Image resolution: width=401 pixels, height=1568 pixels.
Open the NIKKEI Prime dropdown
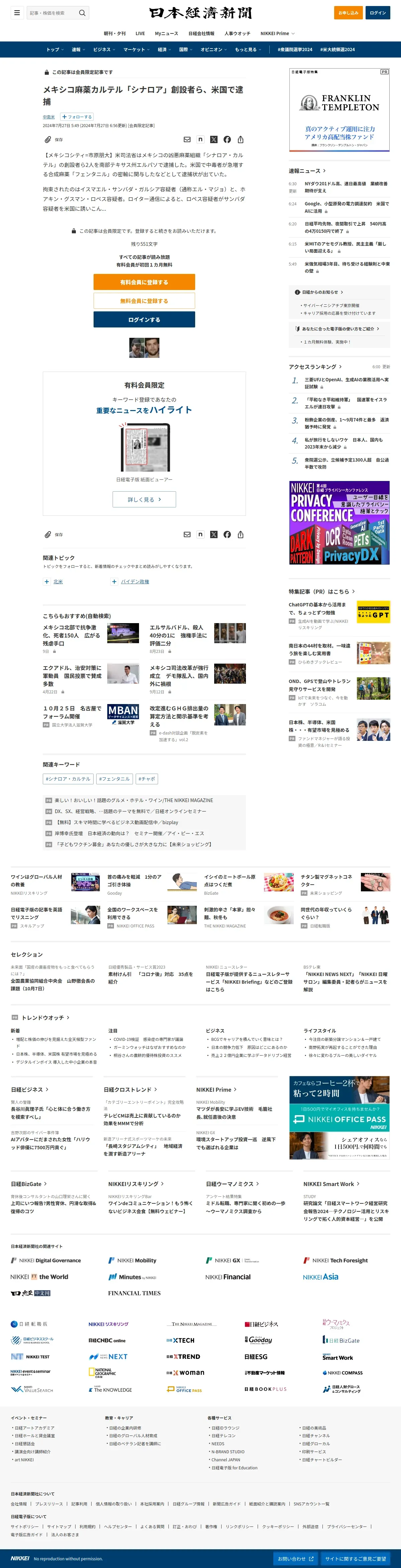point(277,33)
